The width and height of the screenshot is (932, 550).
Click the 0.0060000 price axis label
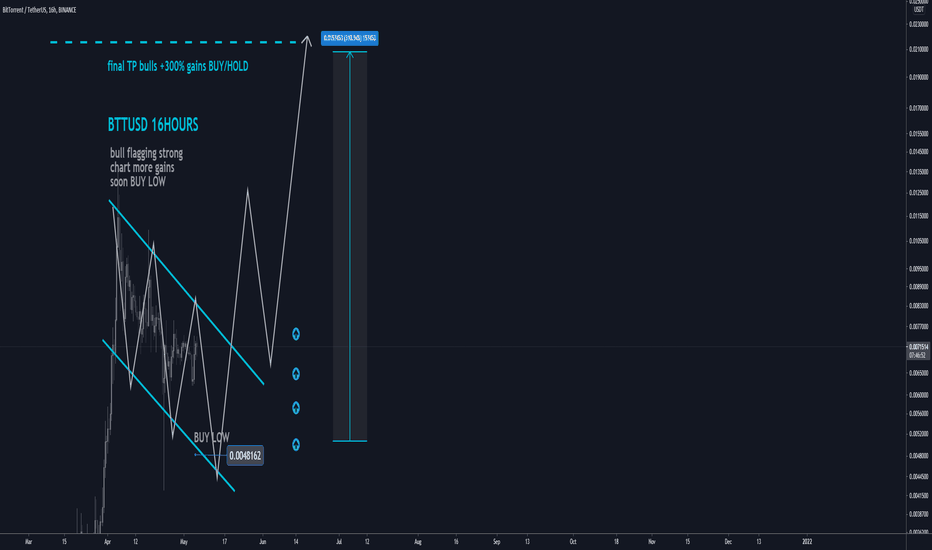918,395
